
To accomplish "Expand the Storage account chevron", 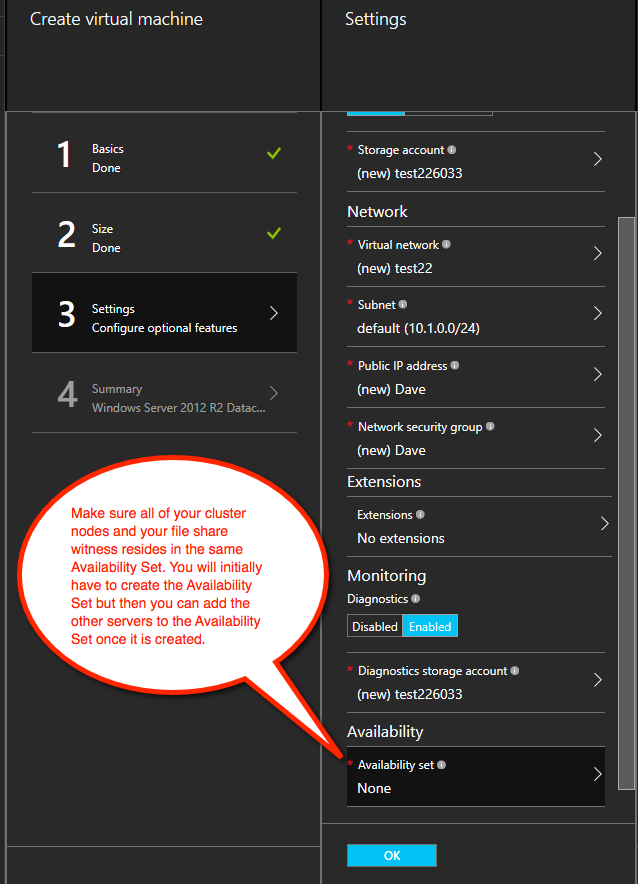I will [x=597, y=159].
